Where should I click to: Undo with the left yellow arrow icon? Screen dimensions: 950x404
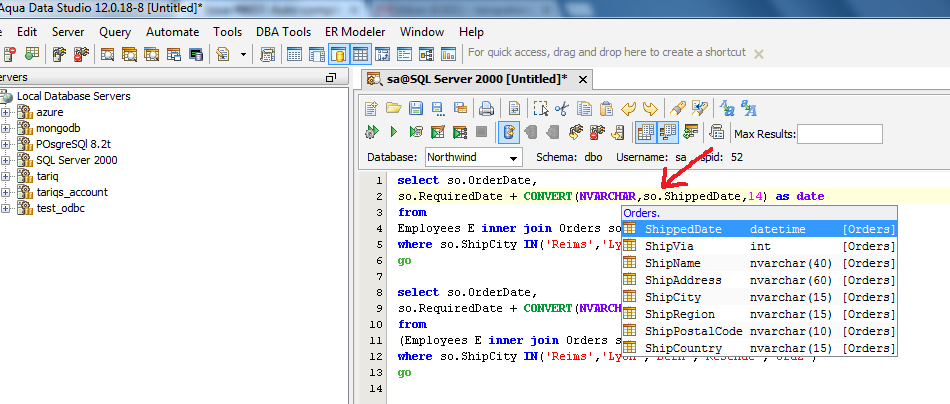pos(628,108)
